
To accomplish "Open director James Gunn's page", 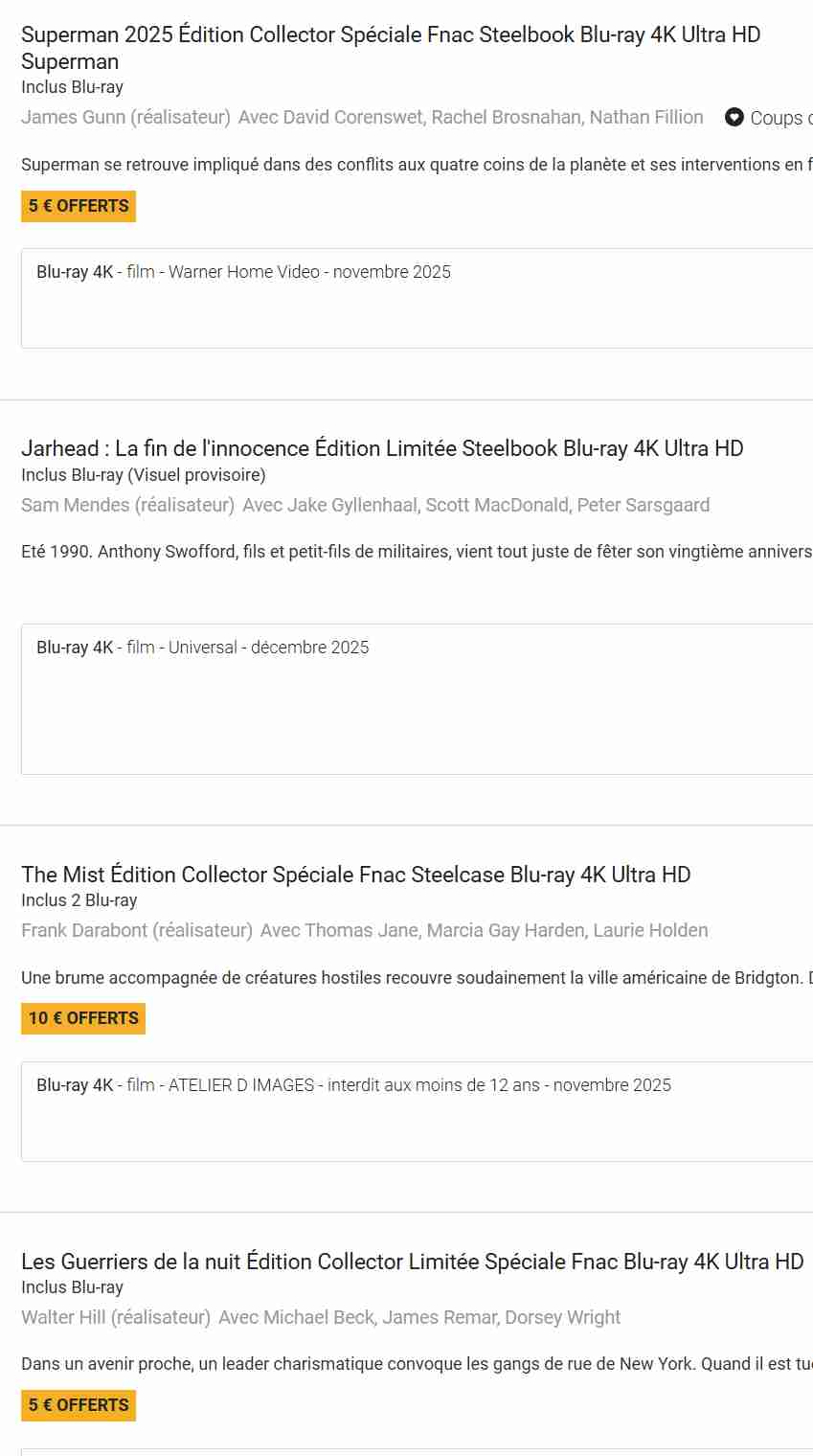I will pos(125,118).
